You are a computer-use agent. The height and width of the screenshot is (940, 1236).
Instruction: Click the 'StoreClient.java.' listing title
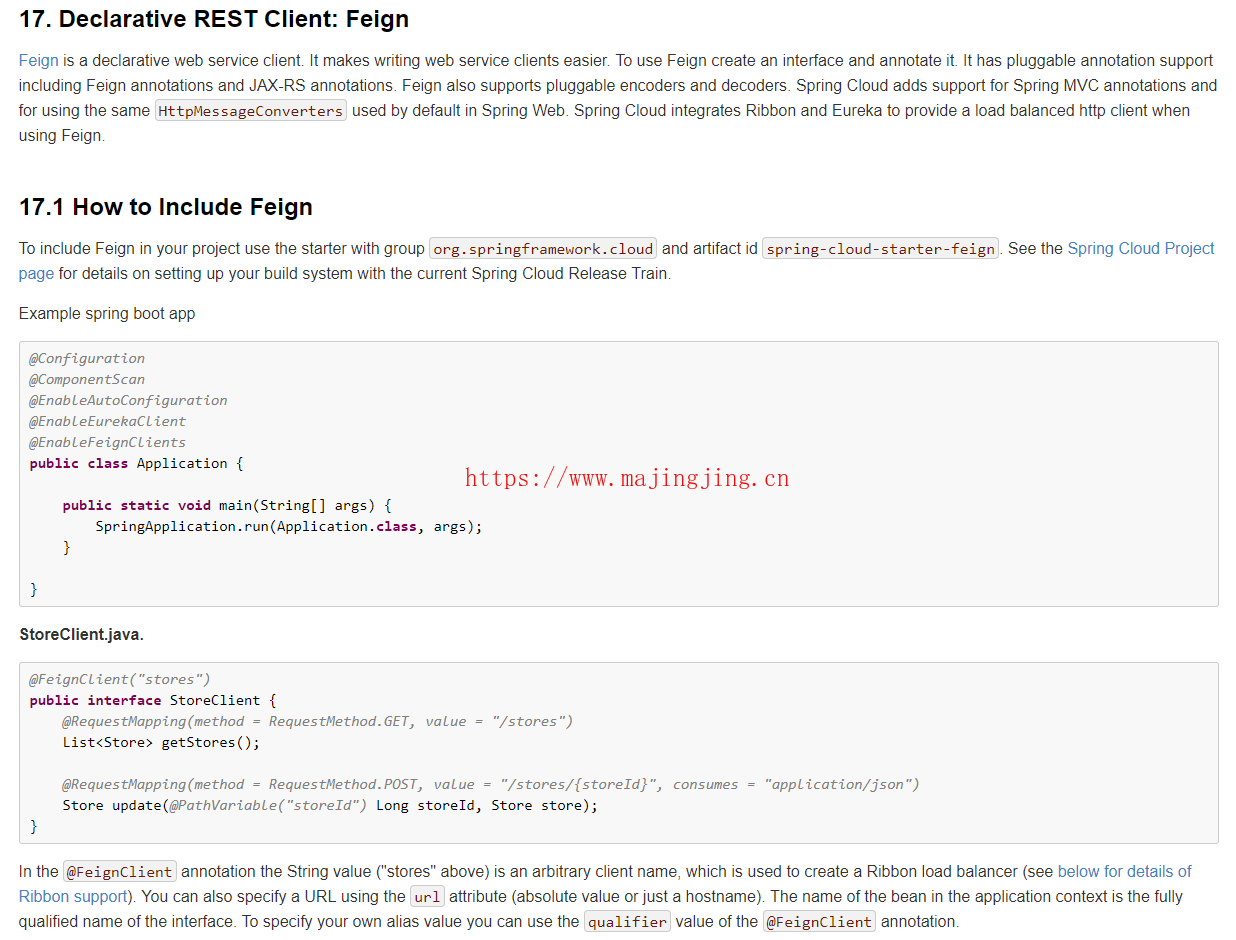pos(82,635)
